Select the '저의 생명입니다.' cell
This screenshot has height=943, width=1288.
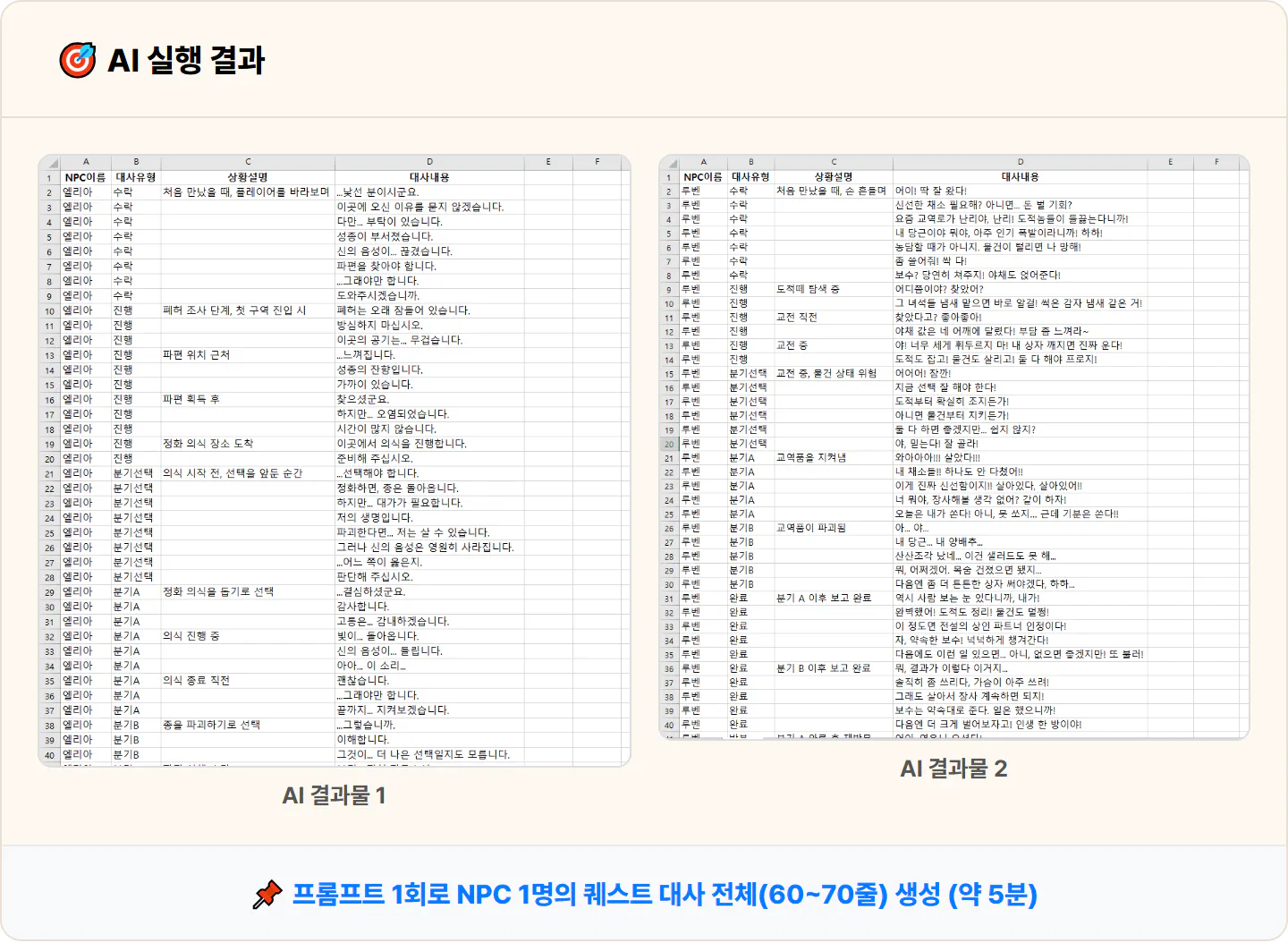(429, 517)
